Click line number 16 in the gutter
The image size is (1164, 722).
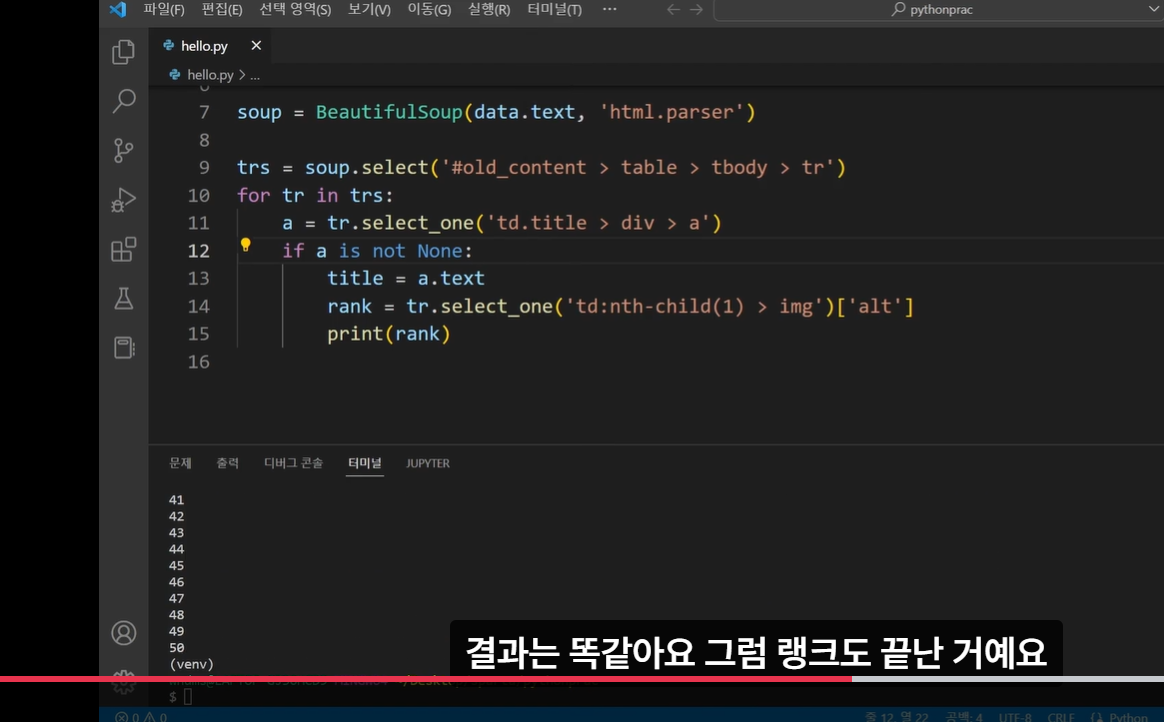click(x=198, y=362)
